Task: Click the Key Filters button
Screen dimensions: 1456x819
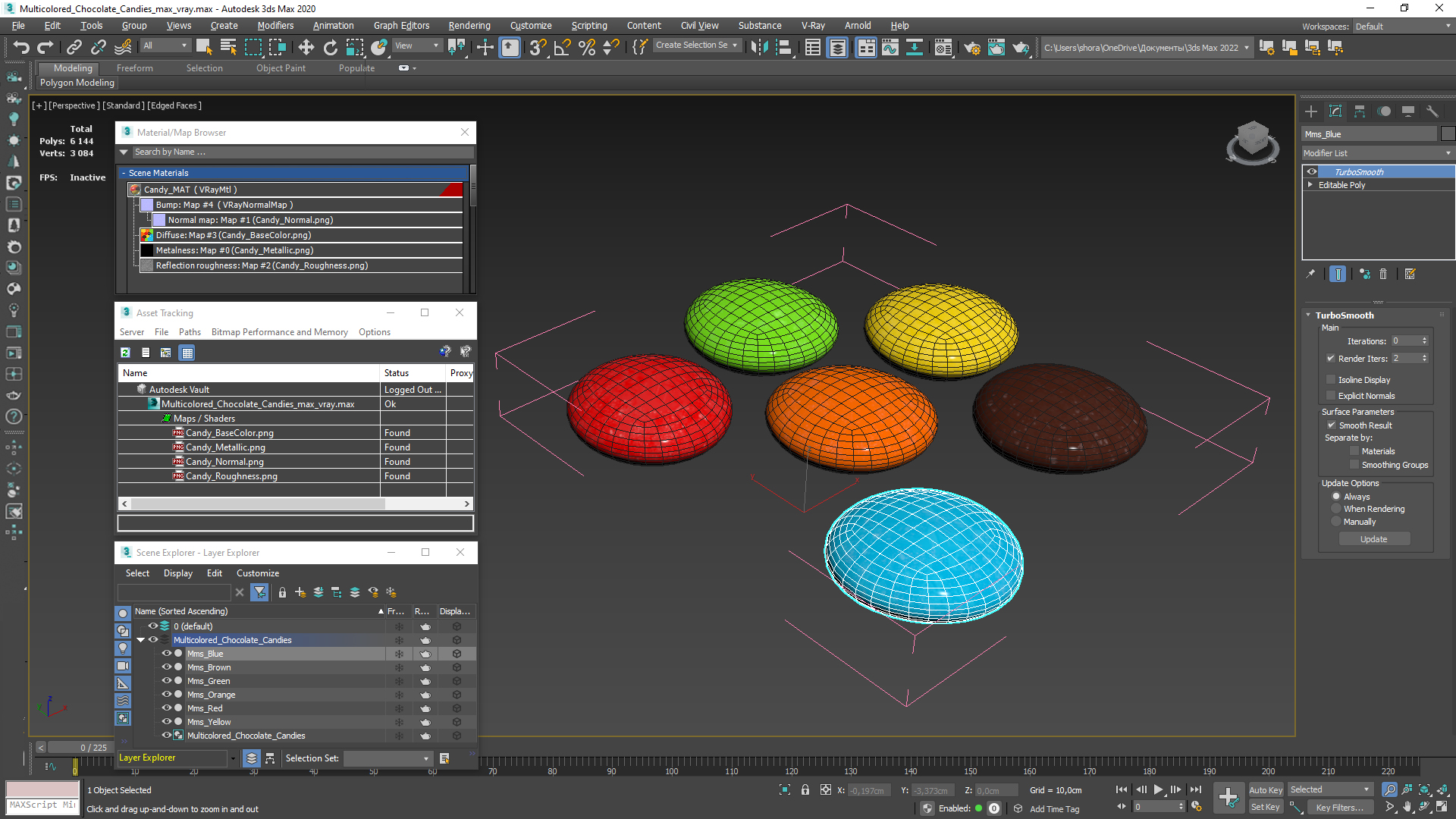Action: click(1339, 808)
